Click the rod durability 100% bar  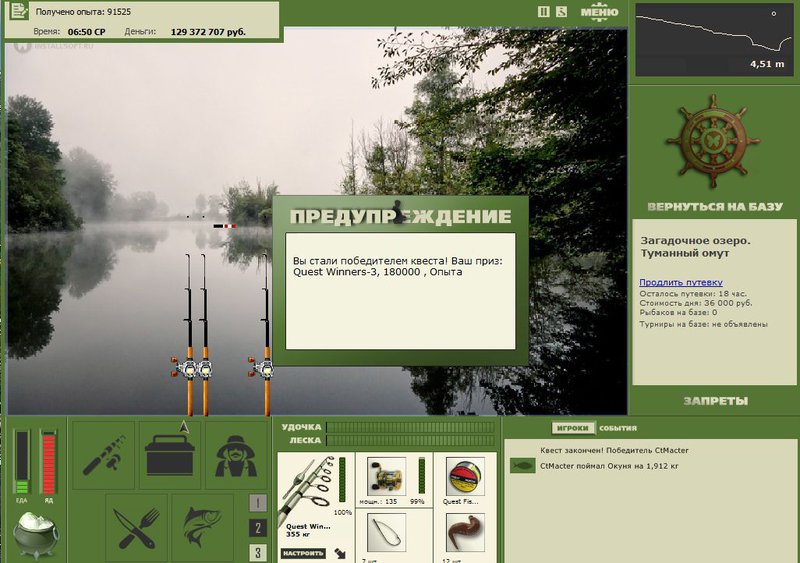(342, 480)
